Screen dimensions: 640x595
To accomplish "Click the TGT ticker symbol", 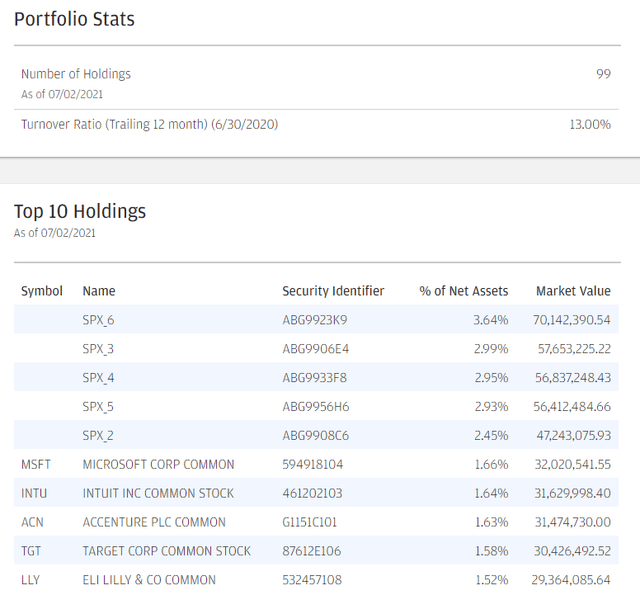I will click(32, 551).
